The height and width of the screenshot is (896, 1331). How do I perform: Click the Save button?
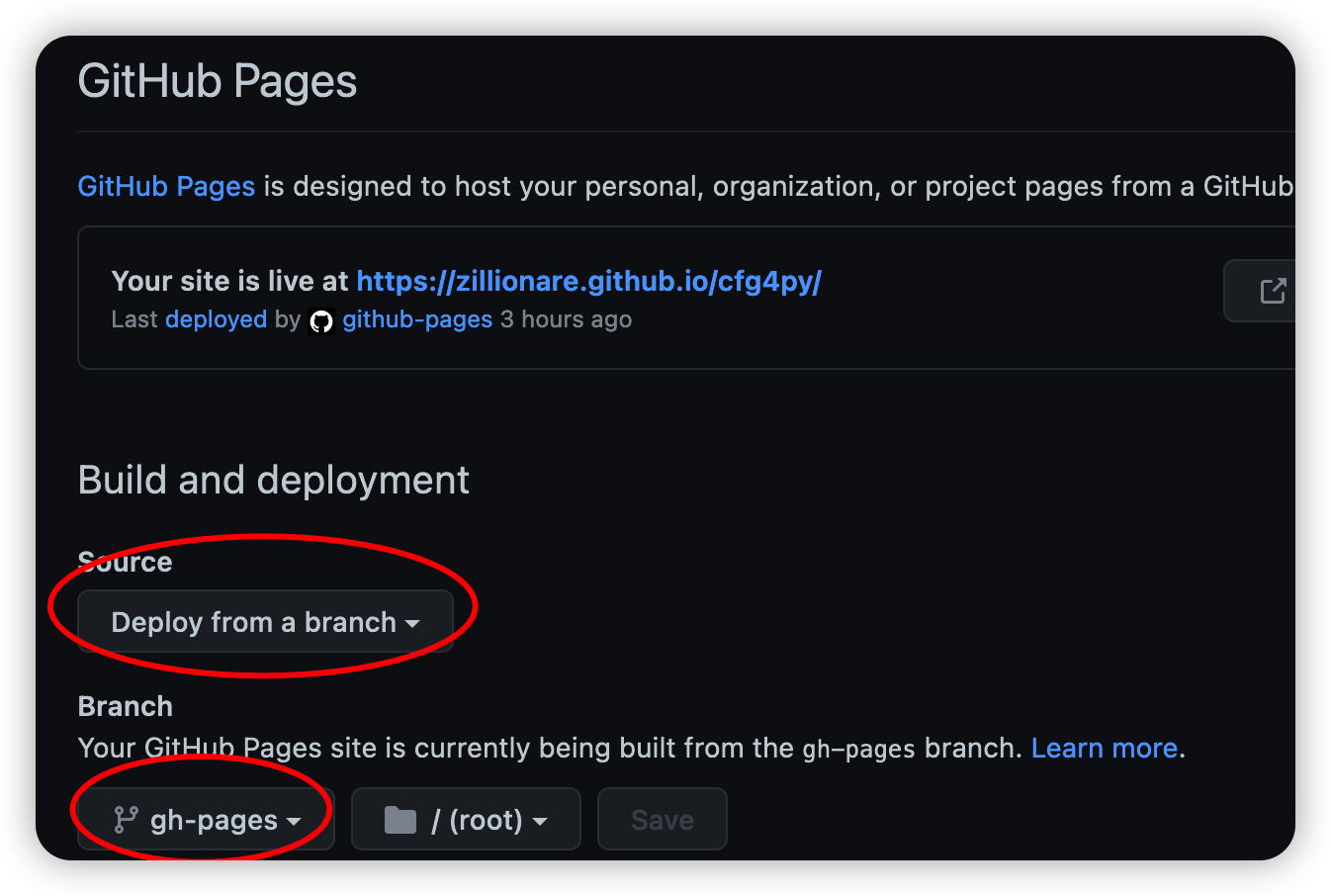[663, 820]
